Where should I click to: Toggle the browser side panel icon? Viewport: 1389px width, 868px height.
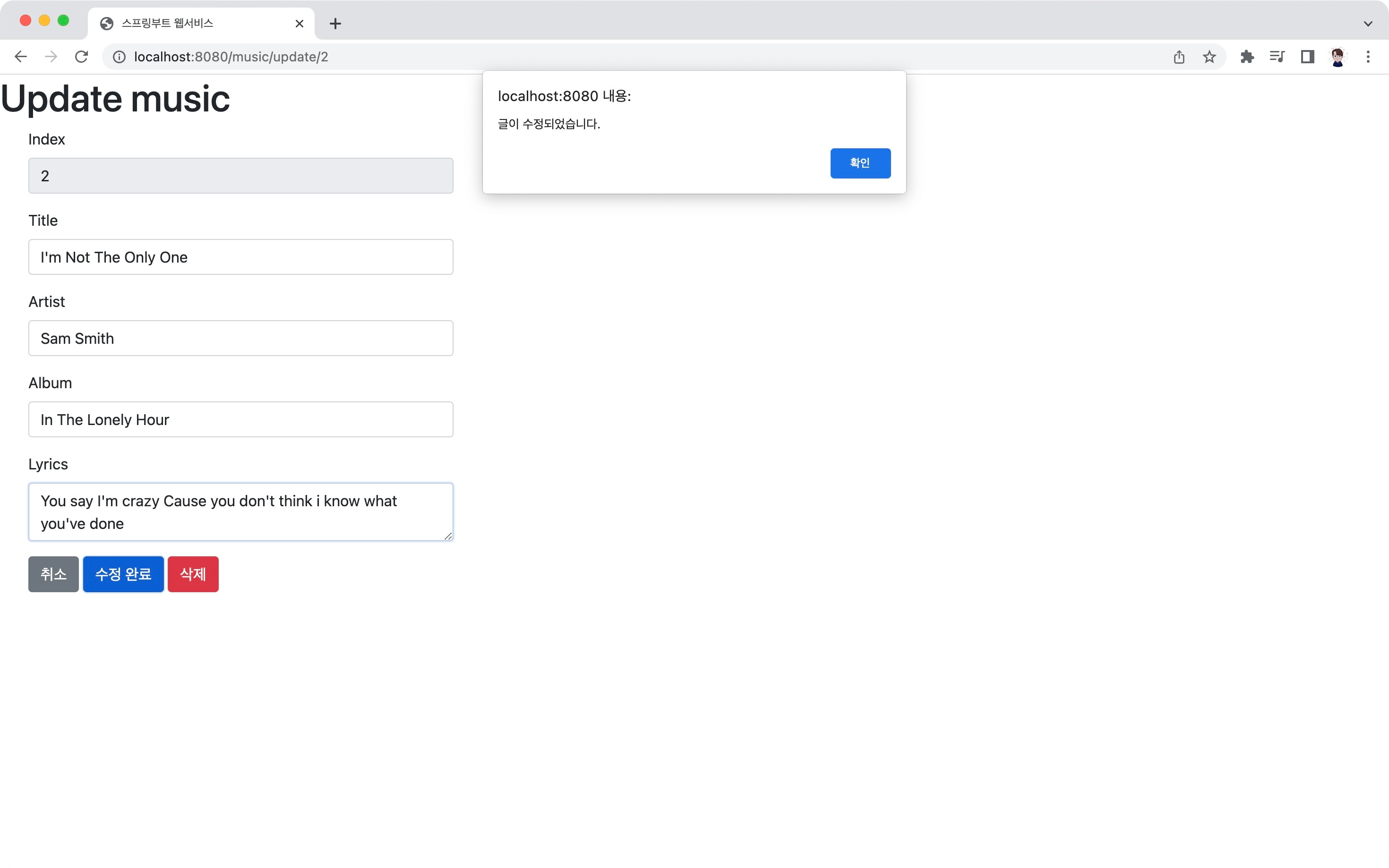1307,57
